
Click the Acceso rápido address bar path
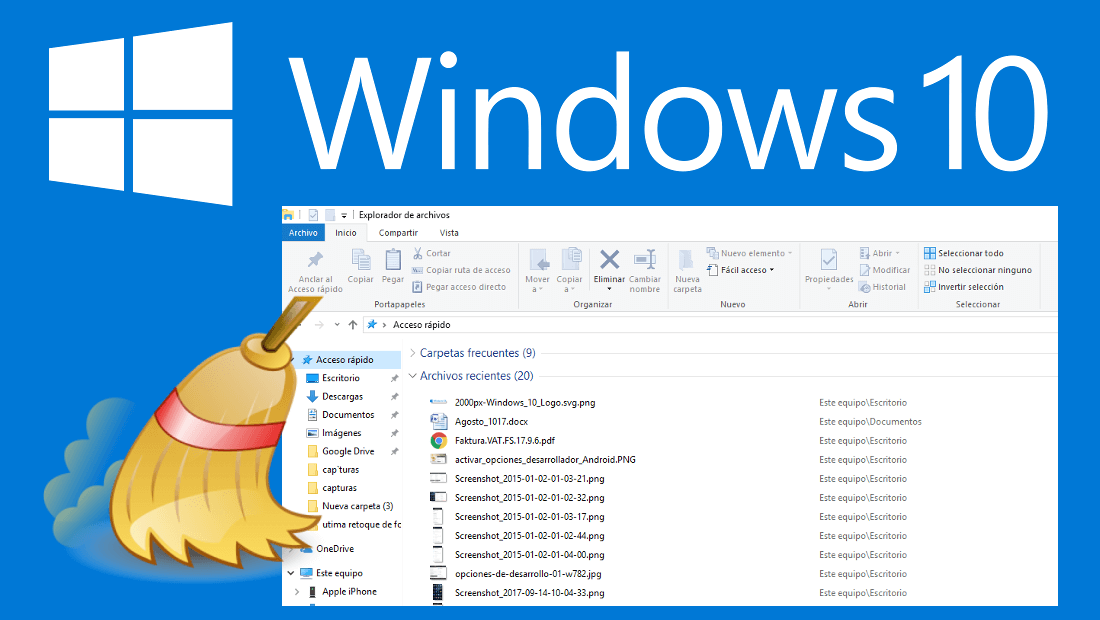422,325
